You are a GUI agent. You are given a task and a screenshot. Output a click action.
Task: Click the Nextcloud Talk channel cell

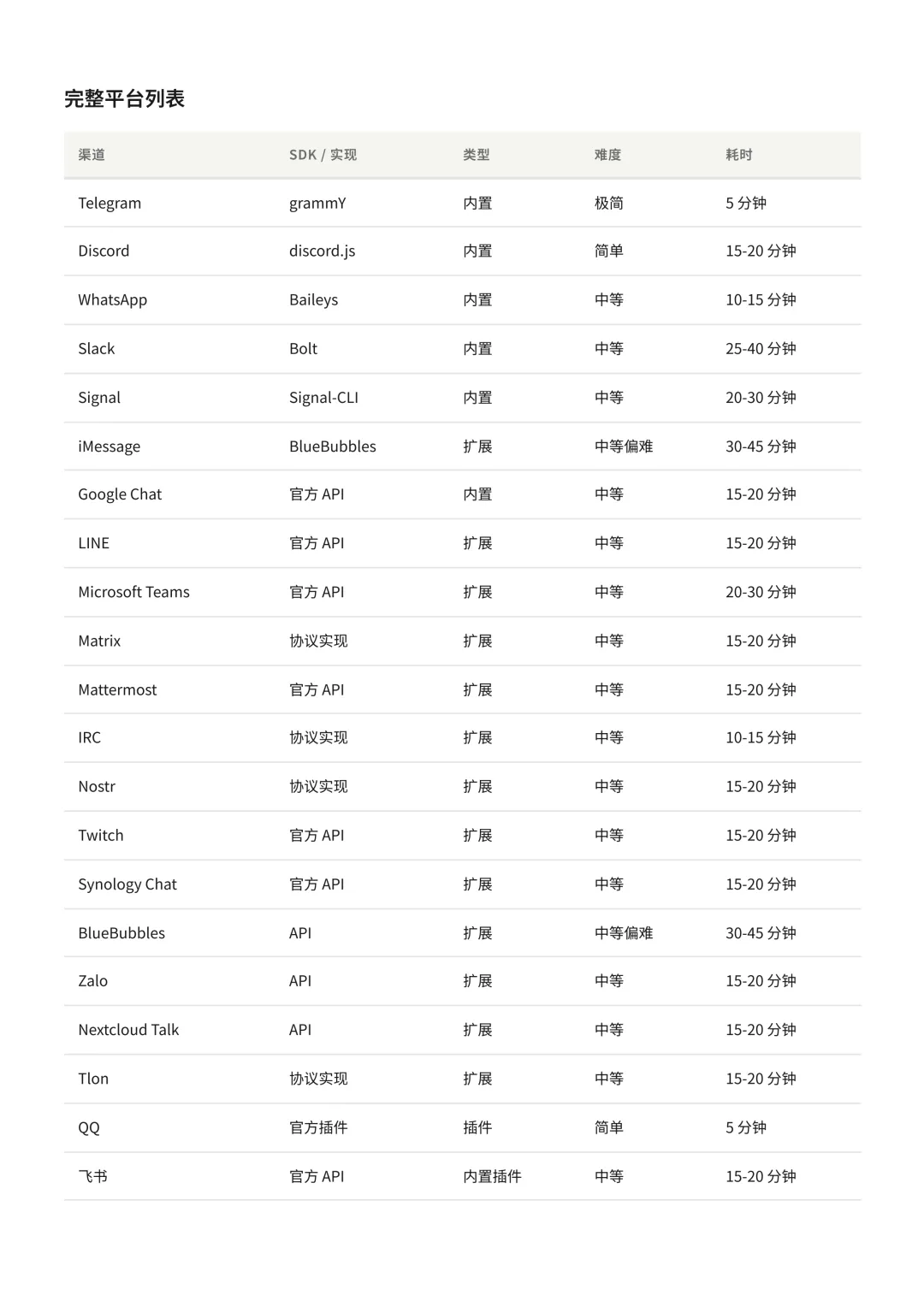click(x=128, y=1030)
